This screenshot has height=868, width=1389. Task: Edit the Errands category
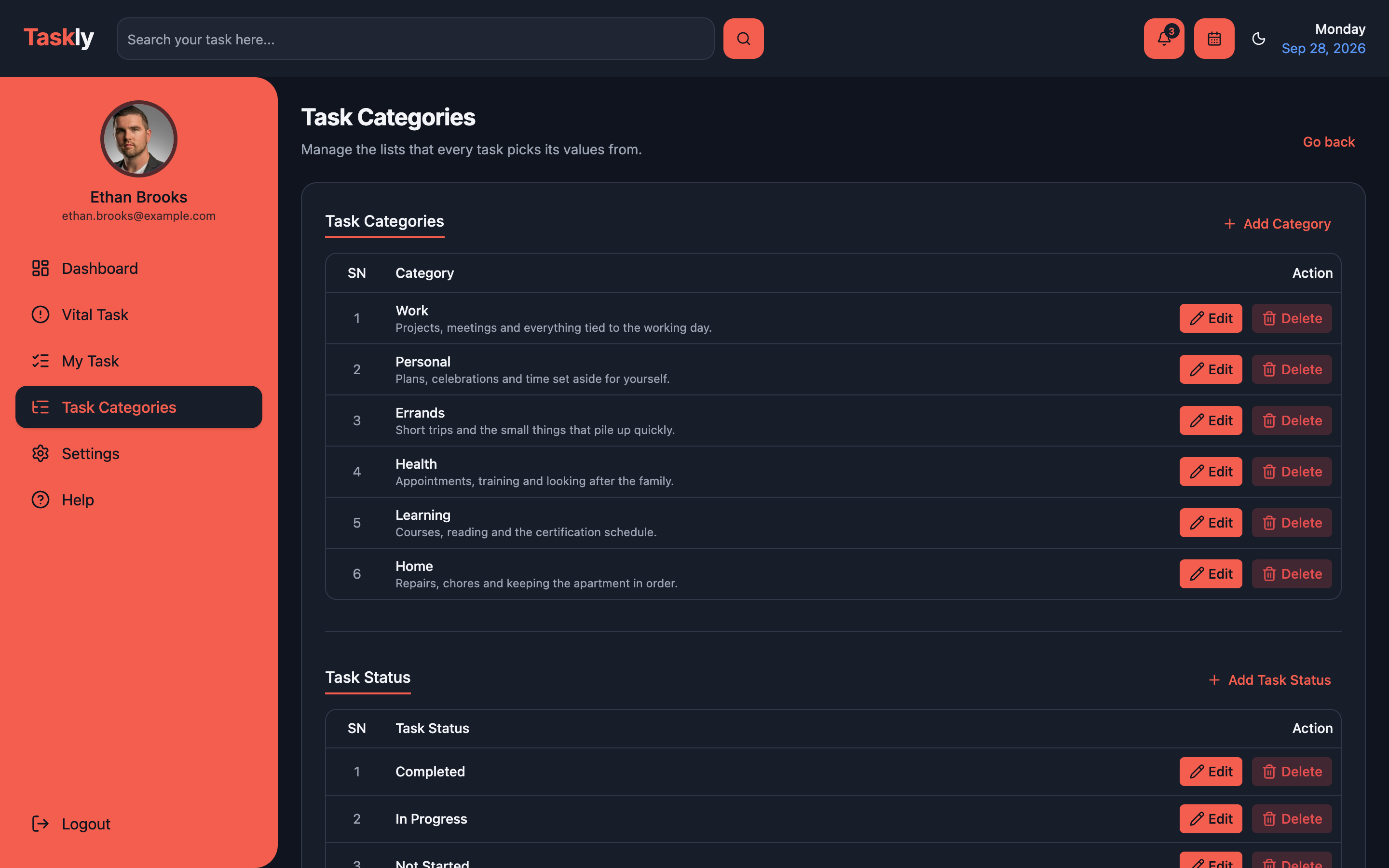pyautogui.click(x=1211, y=420)
